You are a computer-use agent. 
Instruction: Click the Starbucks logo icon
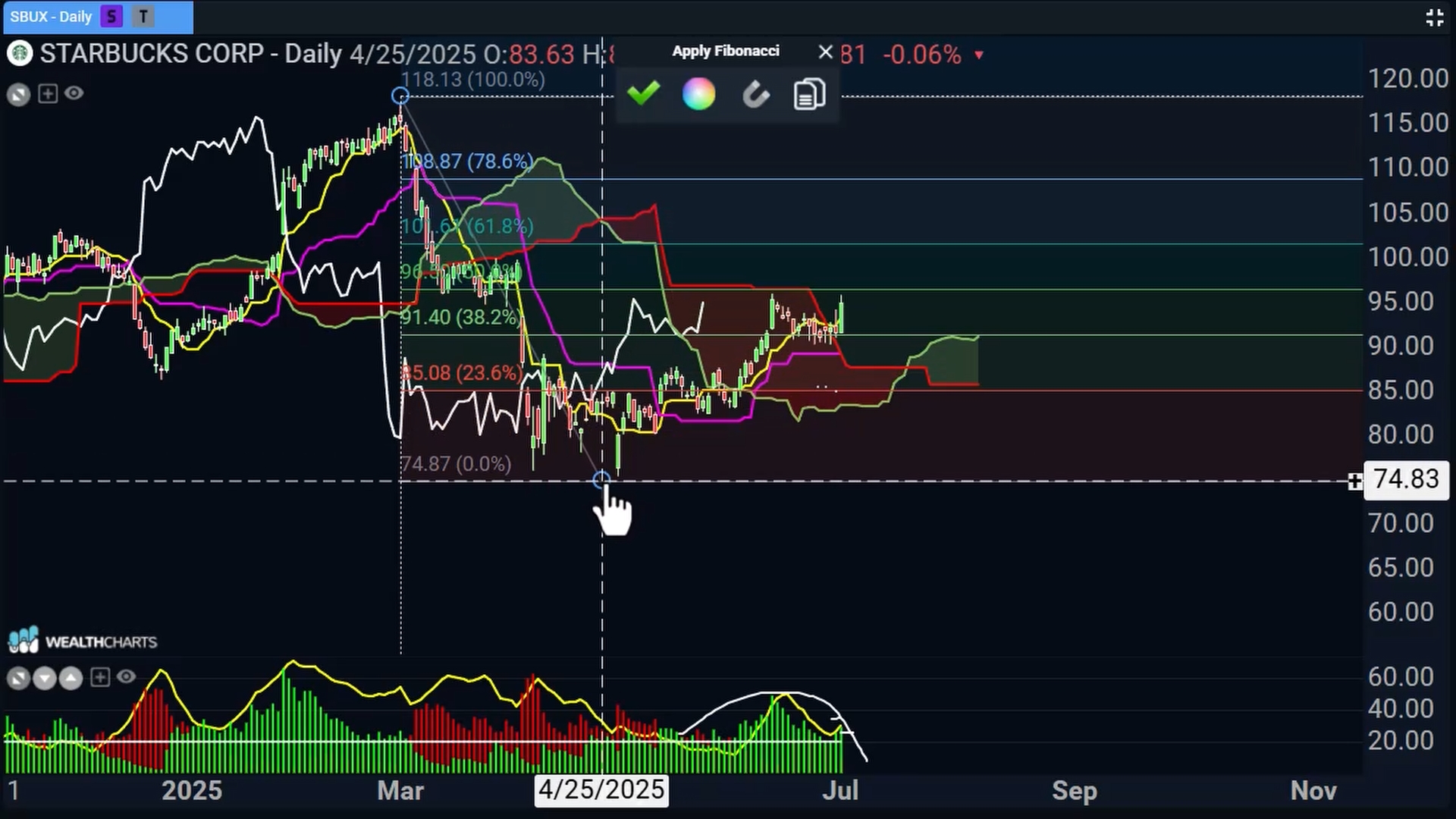click(x=19, y=54)
